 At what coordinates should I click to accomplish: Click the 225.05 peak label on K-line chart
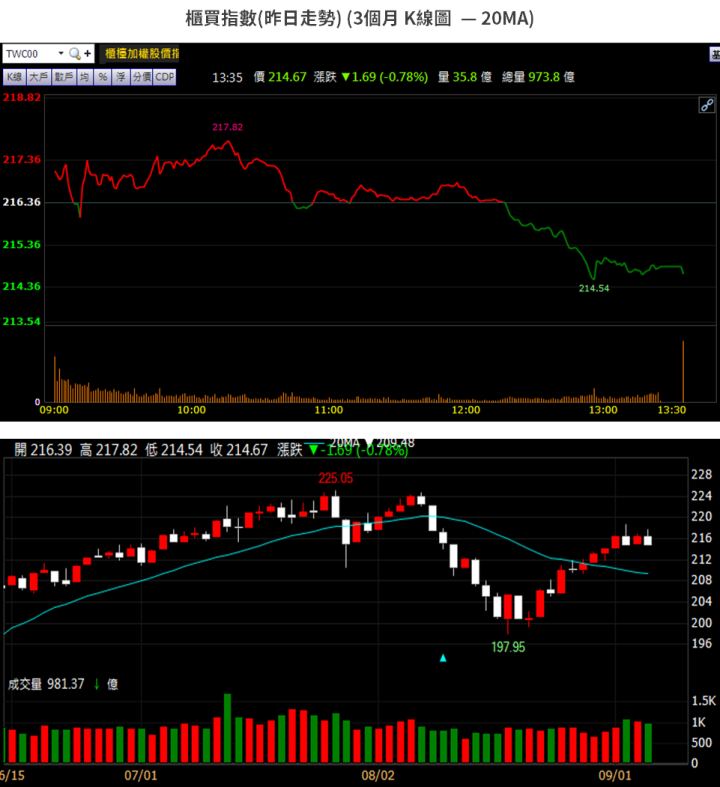point(336,478)
